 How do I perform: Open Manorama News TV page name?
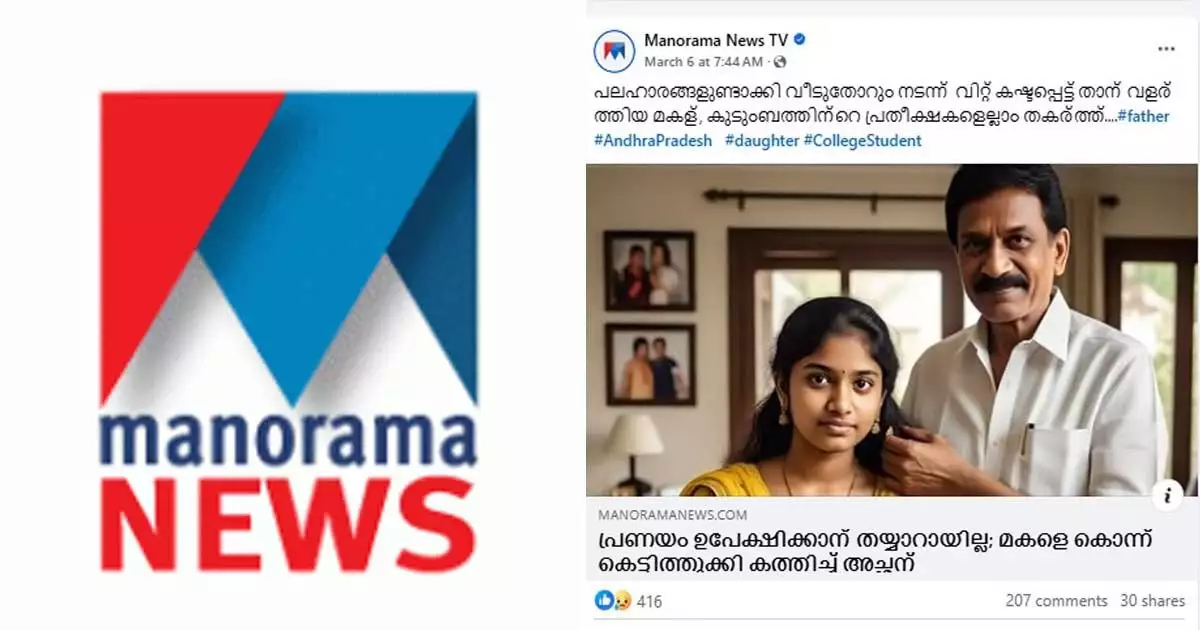(x=716, y=41)
